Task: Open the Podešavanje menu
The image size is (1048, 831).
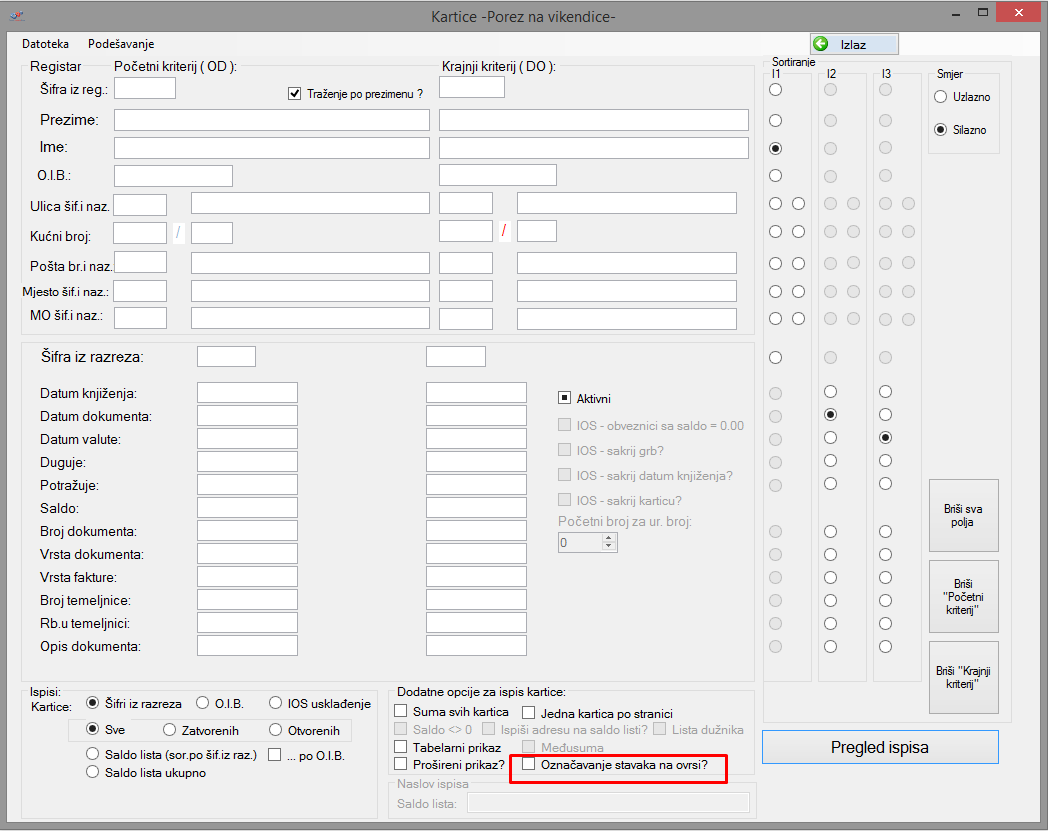Action: tap(121, 44)
